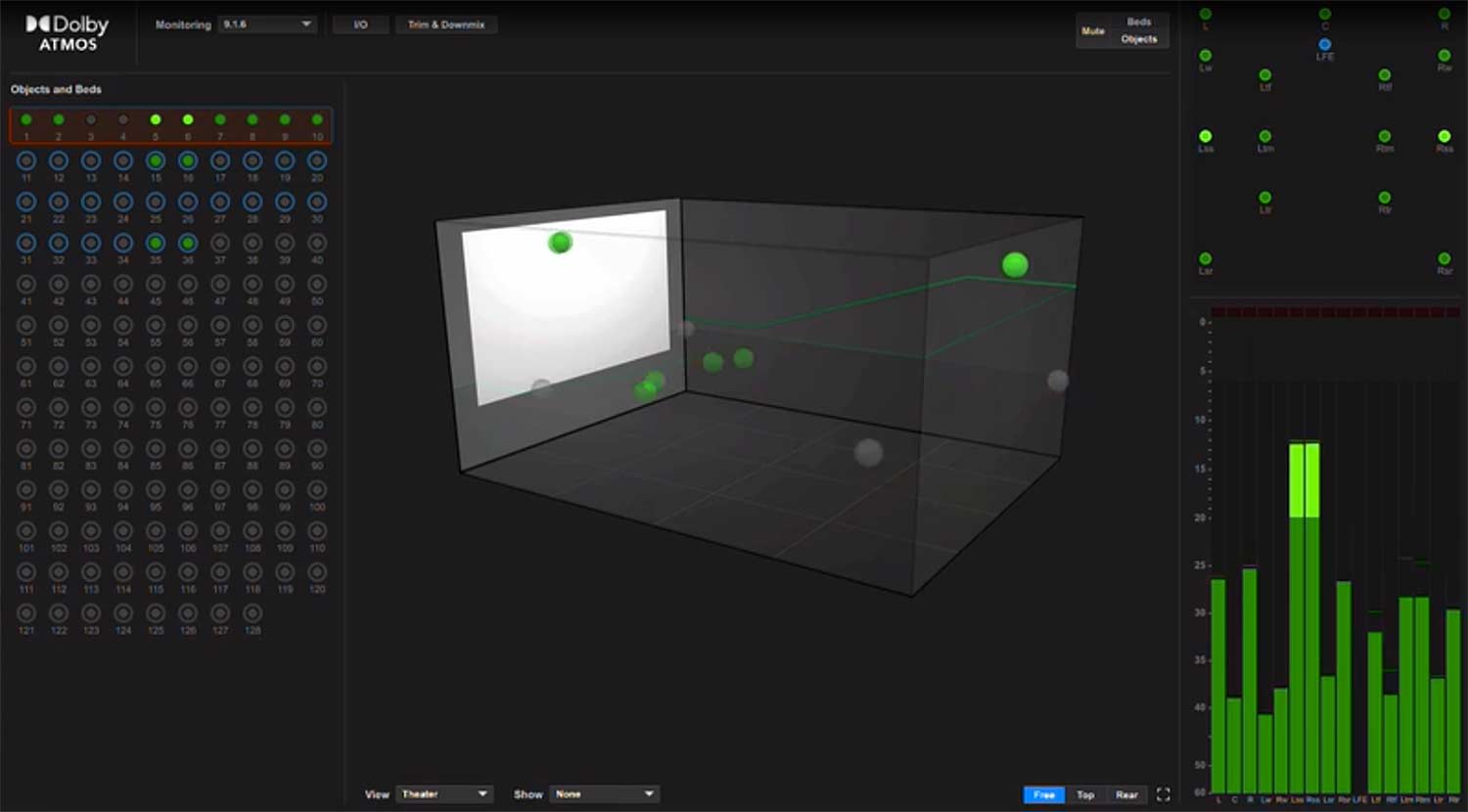
Task: Select the Rsr speaker indicator
Action: click(x=1445, y=258)
